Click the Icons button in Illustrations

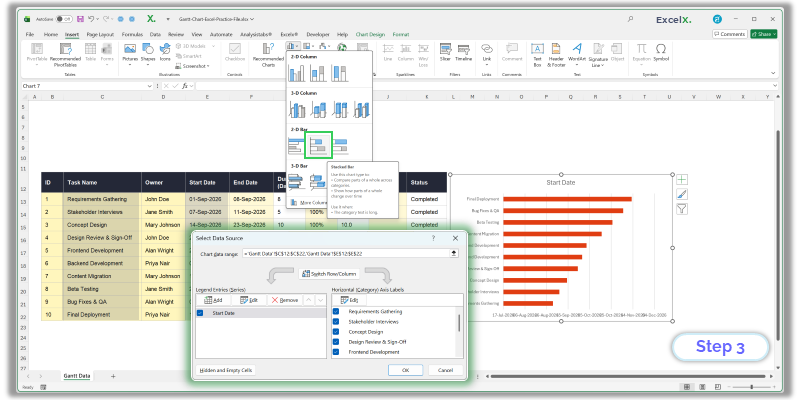pyautogui.click(x=165, y=52)
